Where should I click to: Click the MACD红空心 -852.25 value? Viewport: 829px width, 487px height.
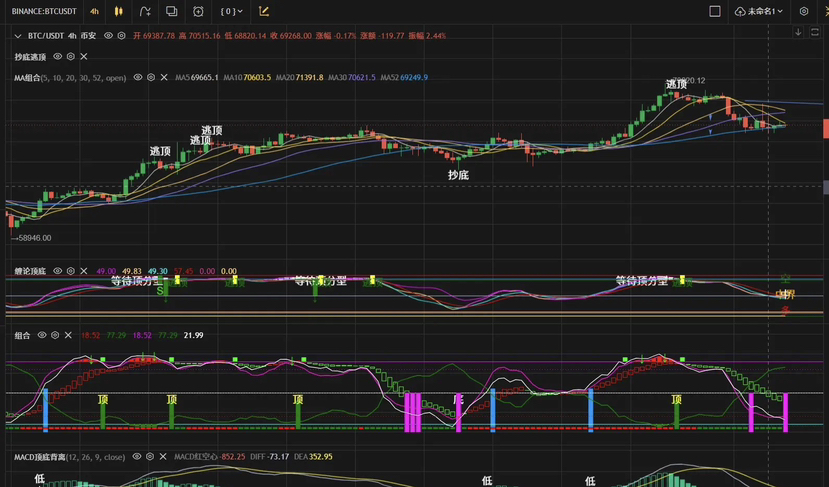[x=209, y=457]
